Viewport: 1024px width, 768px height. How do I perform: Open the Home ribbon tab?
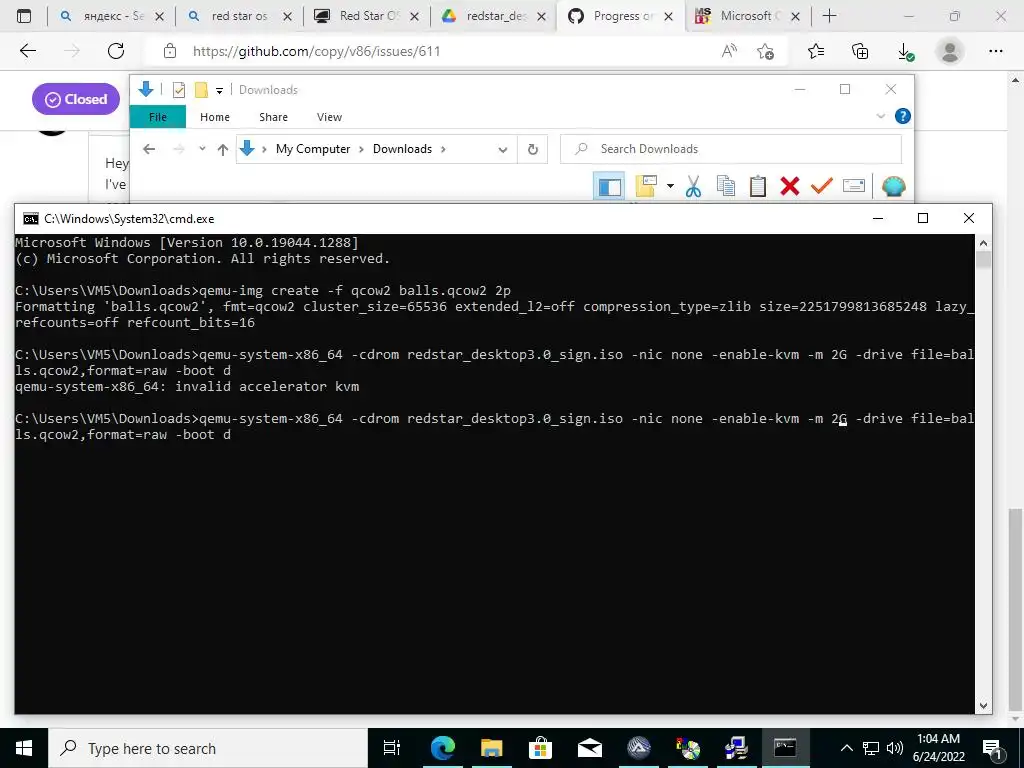[215, 117]
